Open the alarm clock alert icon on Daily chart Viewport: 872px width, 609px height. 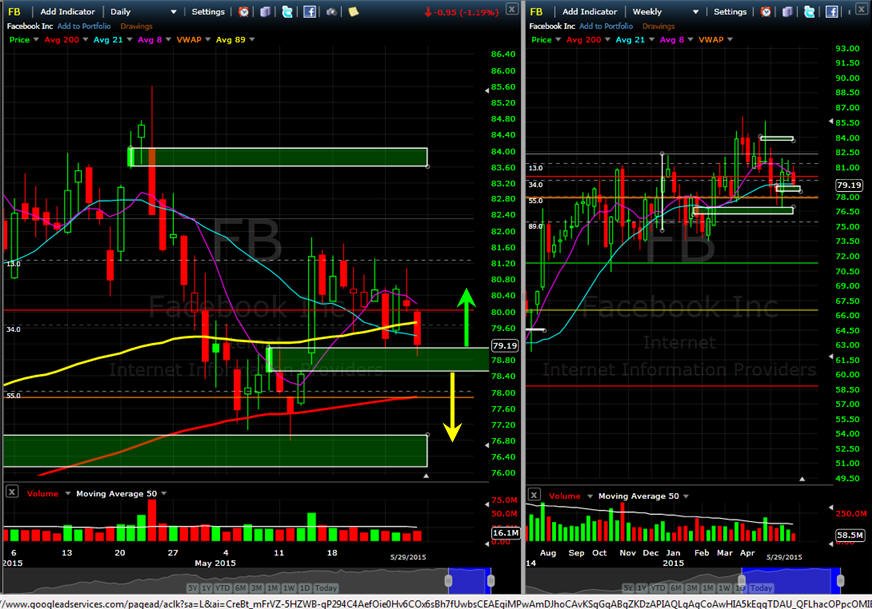coord(244,12)
